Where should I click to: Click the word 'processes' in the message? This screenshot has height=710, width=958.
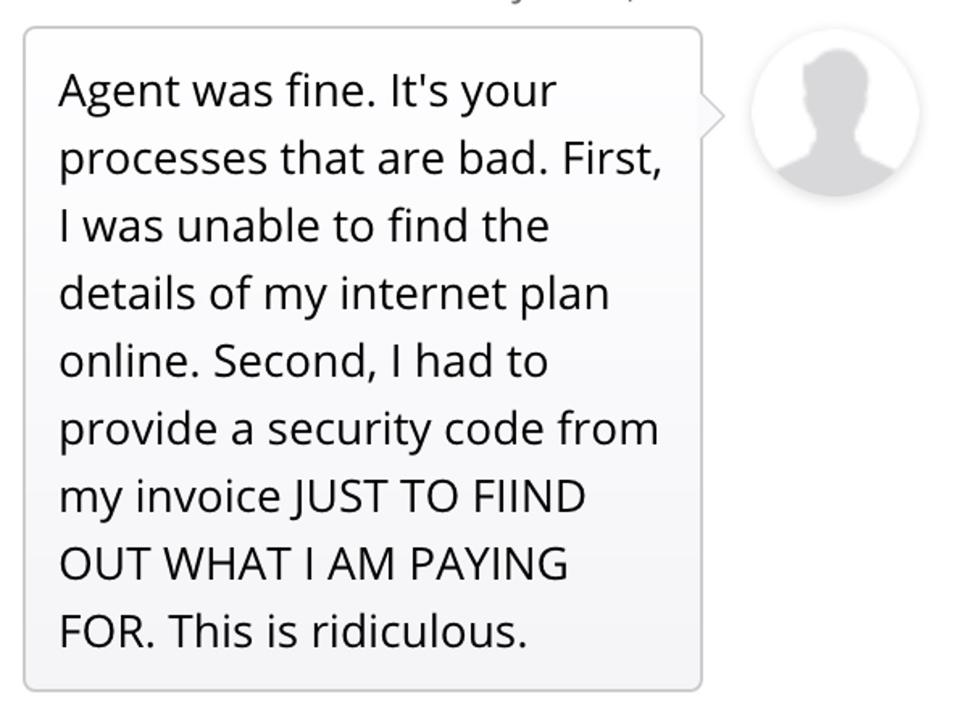pyautogui.click(x=163, y=160)
